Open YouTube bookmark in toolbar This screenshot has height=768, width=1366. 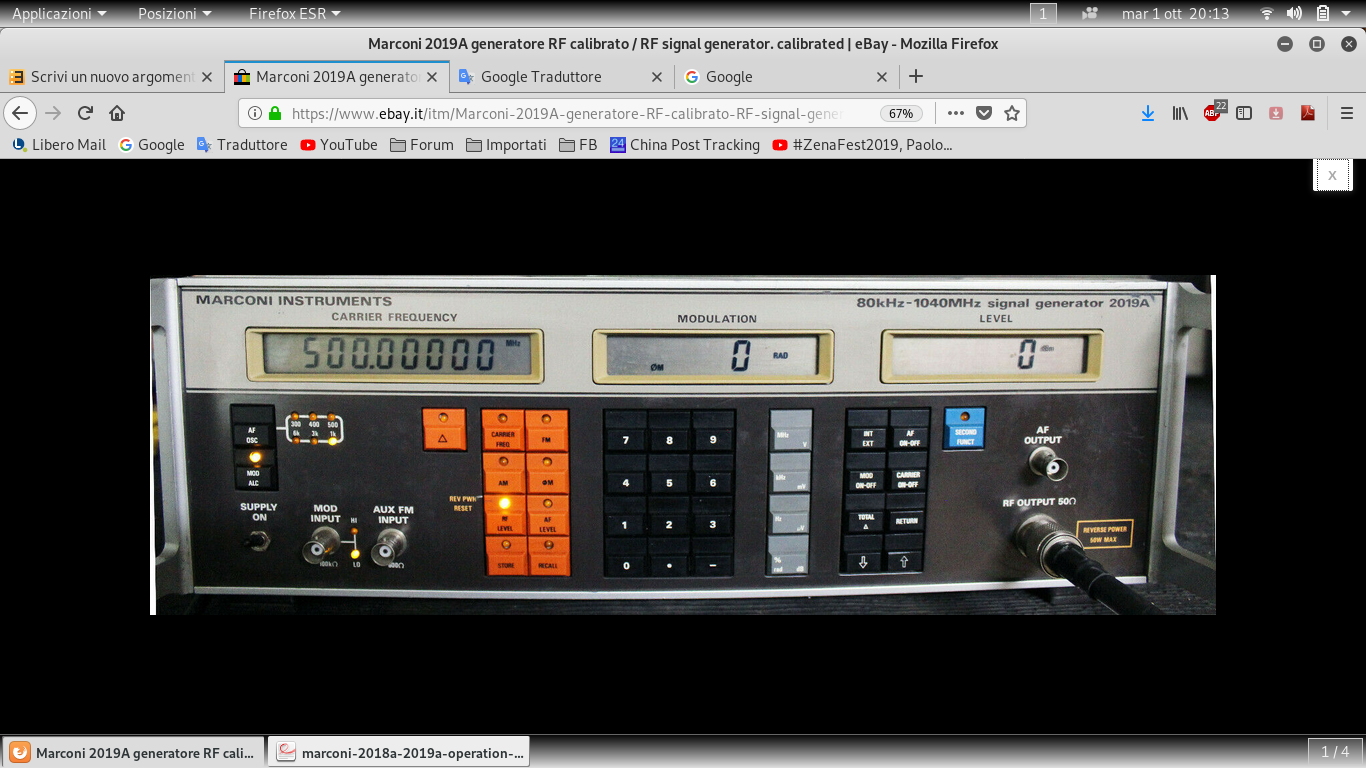point(338,145)
